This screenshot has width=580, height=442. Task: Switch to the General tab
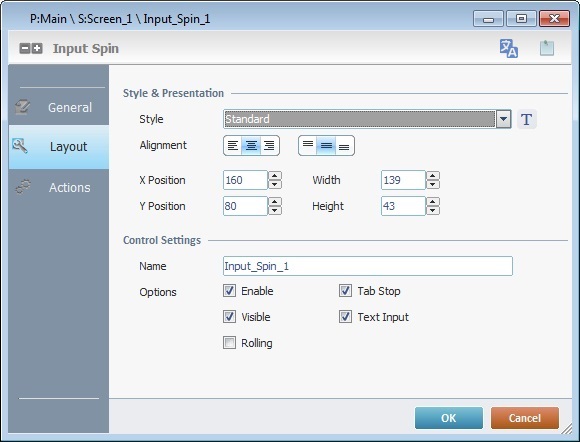point(59,107)
